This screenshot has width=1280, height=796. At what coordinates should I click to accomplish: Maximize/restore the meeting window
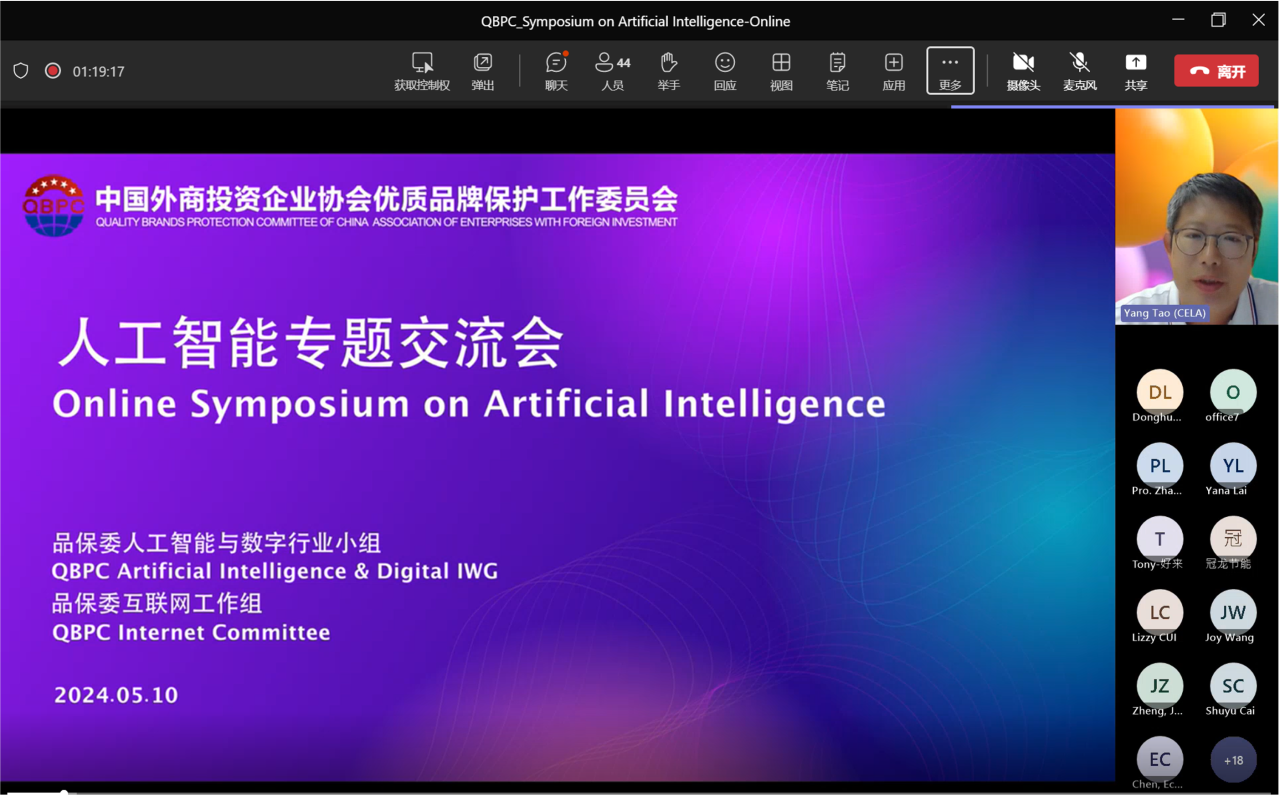pos(1218,20)
